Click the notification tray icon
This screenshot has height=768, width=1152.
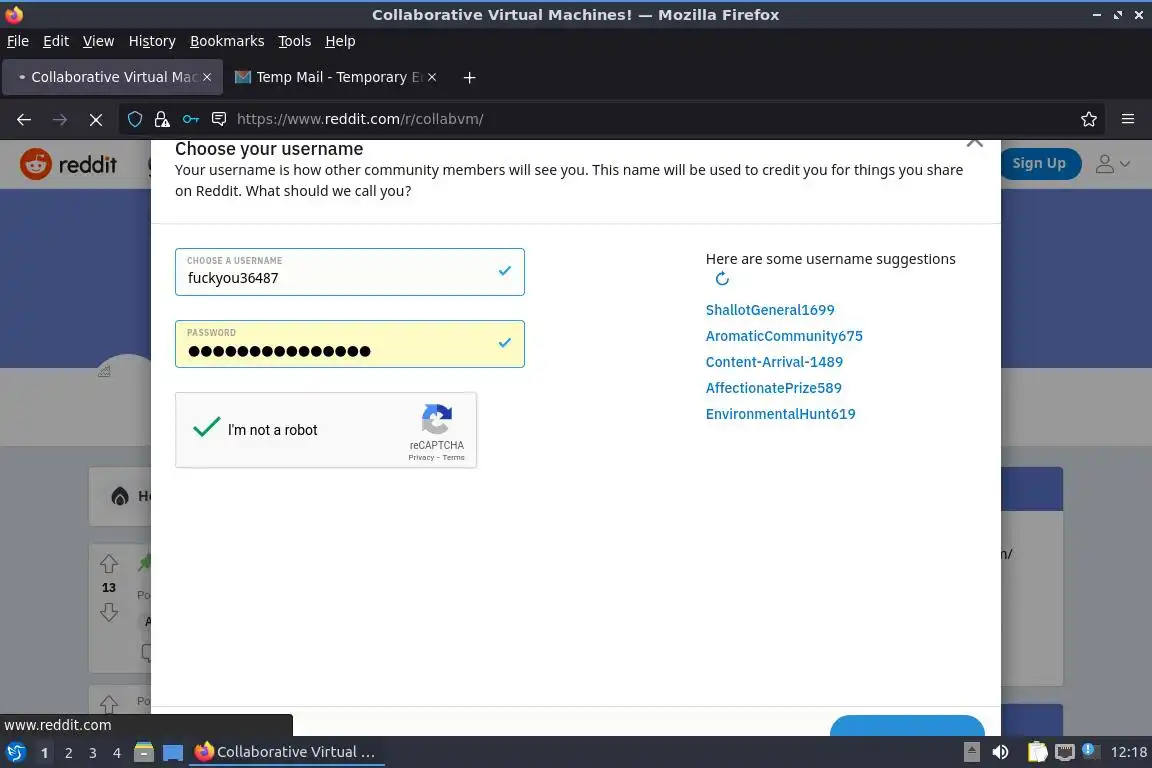1089,750
